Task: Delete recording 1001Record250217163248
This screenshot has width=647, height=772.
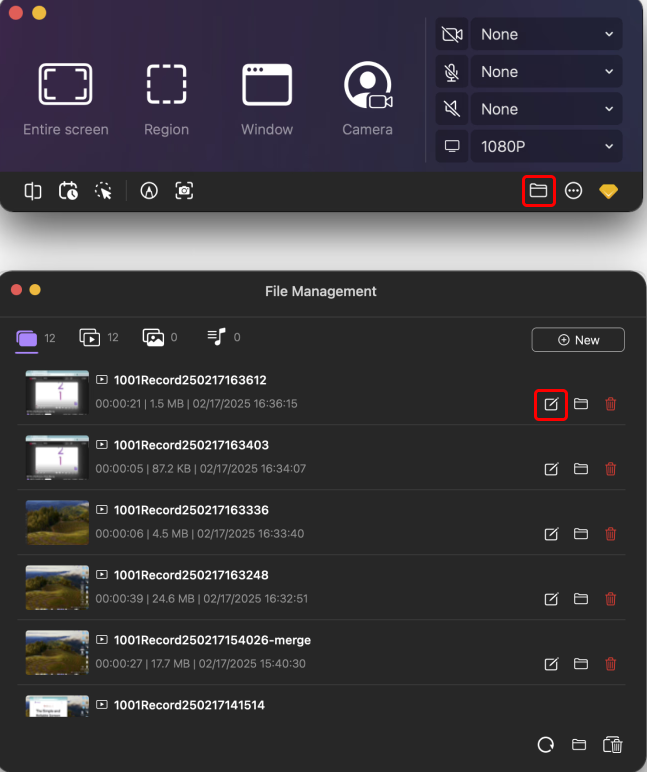Action: pyautogui.click(x=611, y=599)
